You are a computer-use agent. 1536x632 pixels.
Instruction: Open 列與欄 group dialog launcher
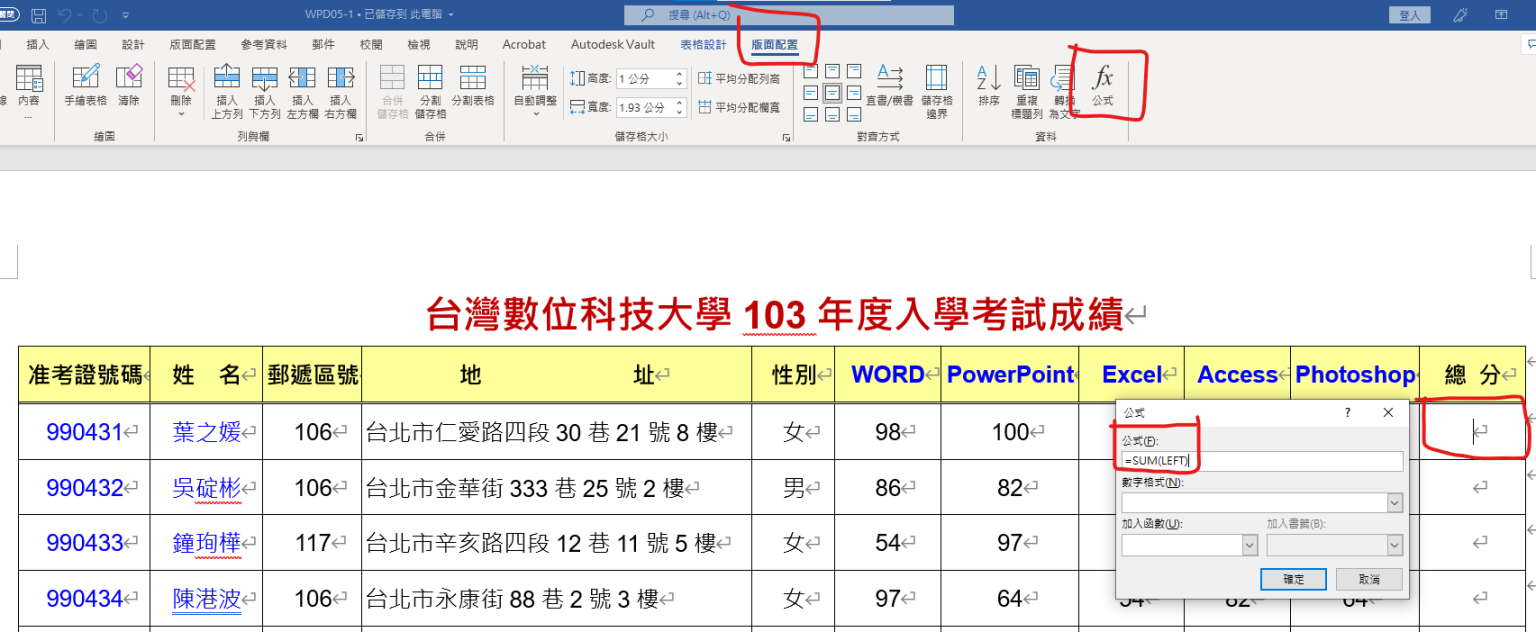pyautogui.click(x=359, y=137)
